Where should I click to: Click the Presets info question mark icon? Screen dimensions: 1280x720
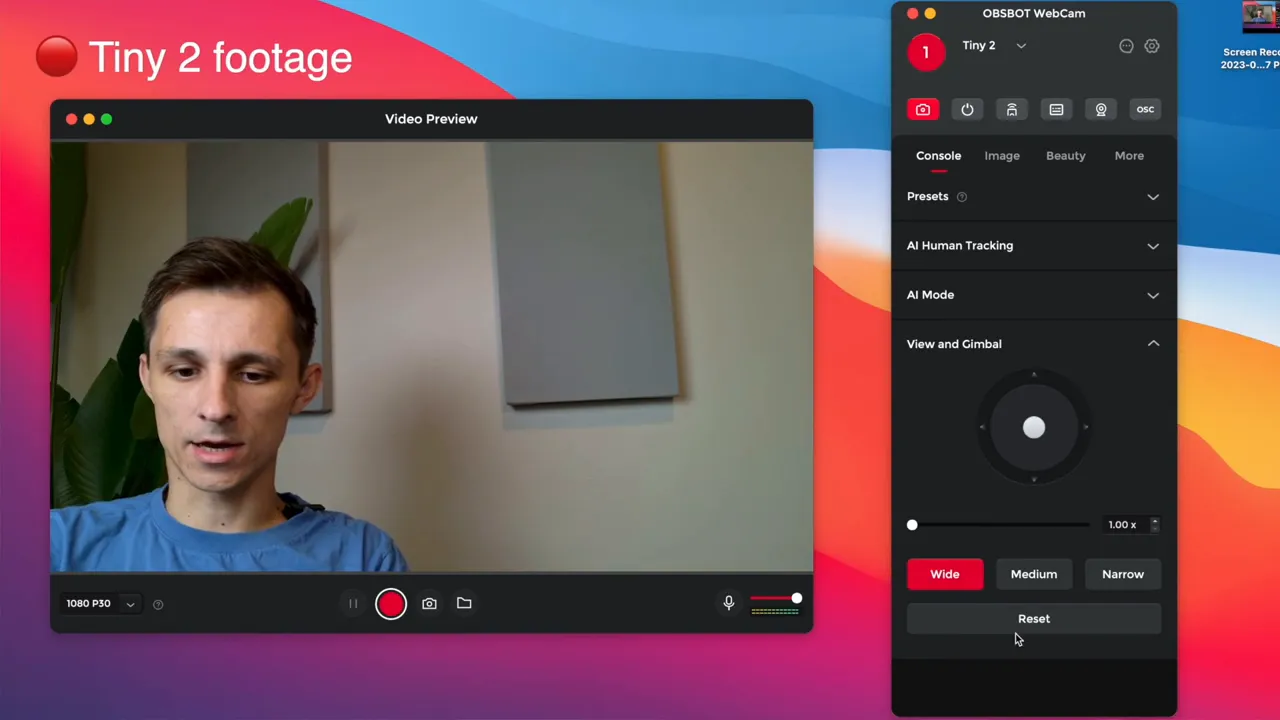[962, 197]
